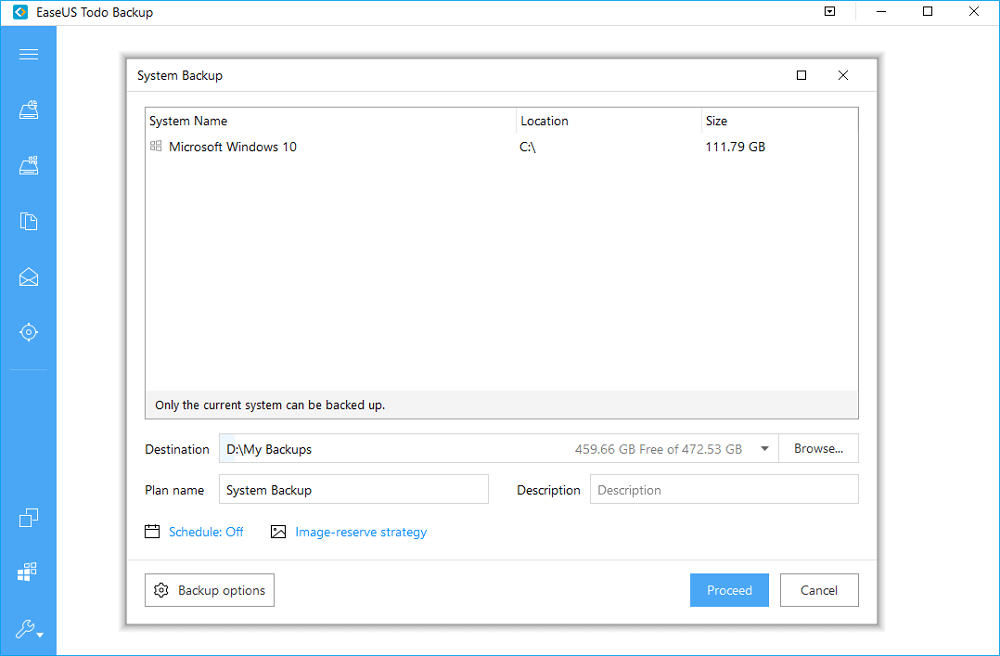Focus the Description input field
This screenshot has width=1000, height=656.
coord(724,490)
